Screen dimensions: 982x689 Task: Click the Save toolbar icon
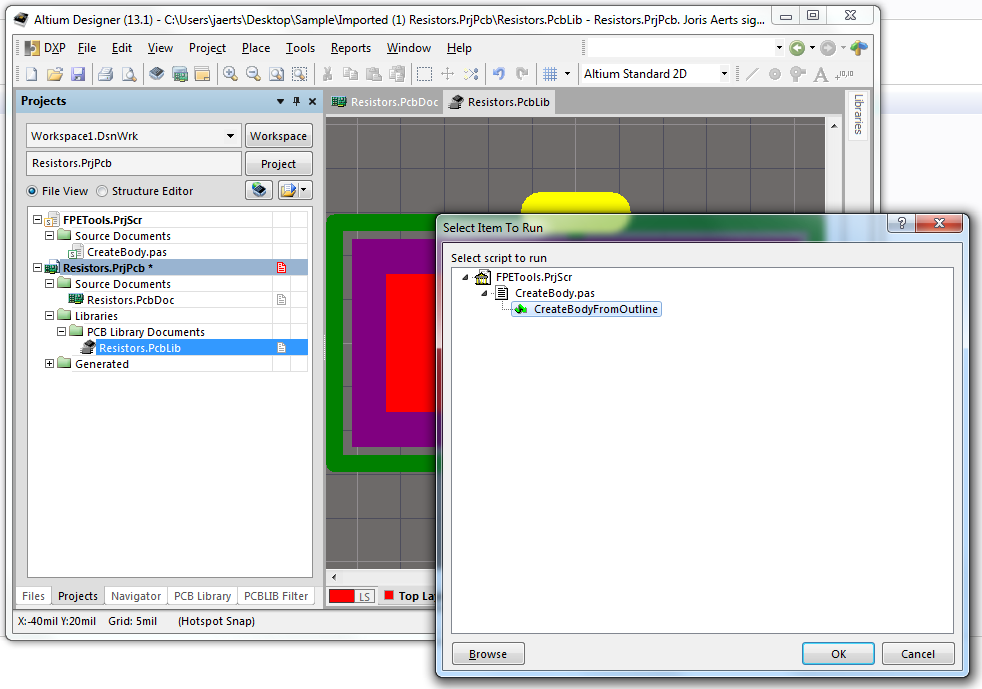[78, 74]
